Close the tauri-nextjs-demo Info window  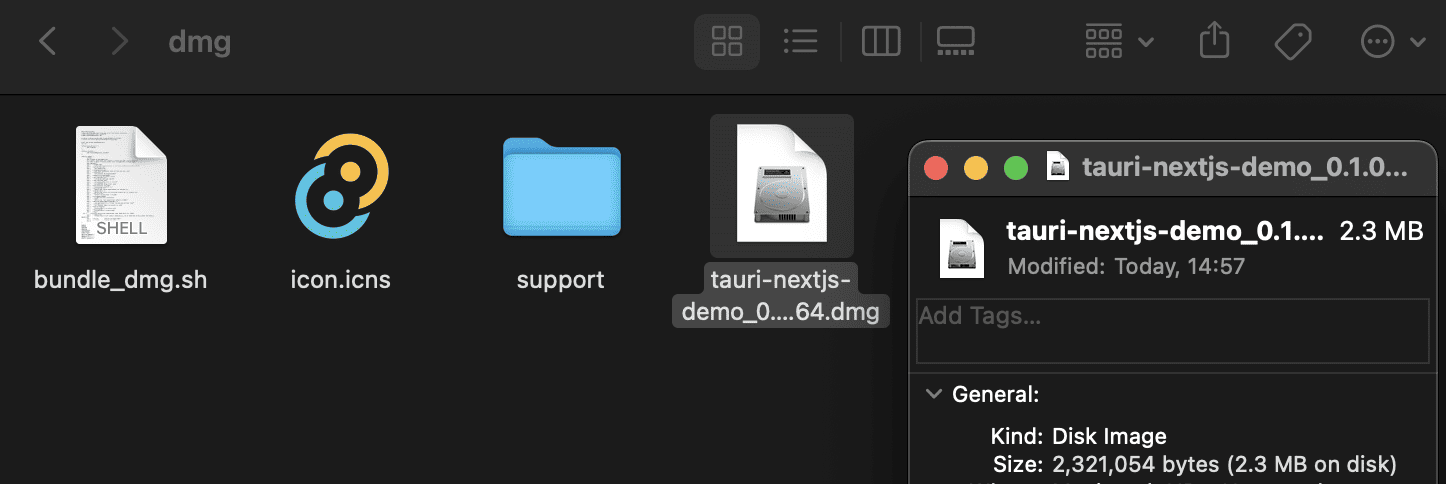[x=936, y=167]
